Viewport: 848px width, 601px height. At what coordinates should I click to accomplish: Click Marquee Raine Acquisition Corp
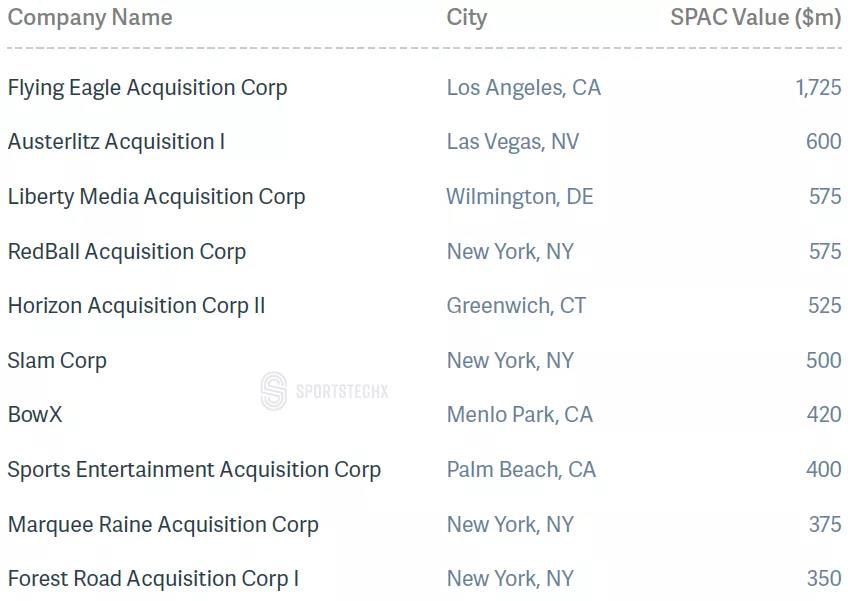pyautogui.click(x=163, y=525)
